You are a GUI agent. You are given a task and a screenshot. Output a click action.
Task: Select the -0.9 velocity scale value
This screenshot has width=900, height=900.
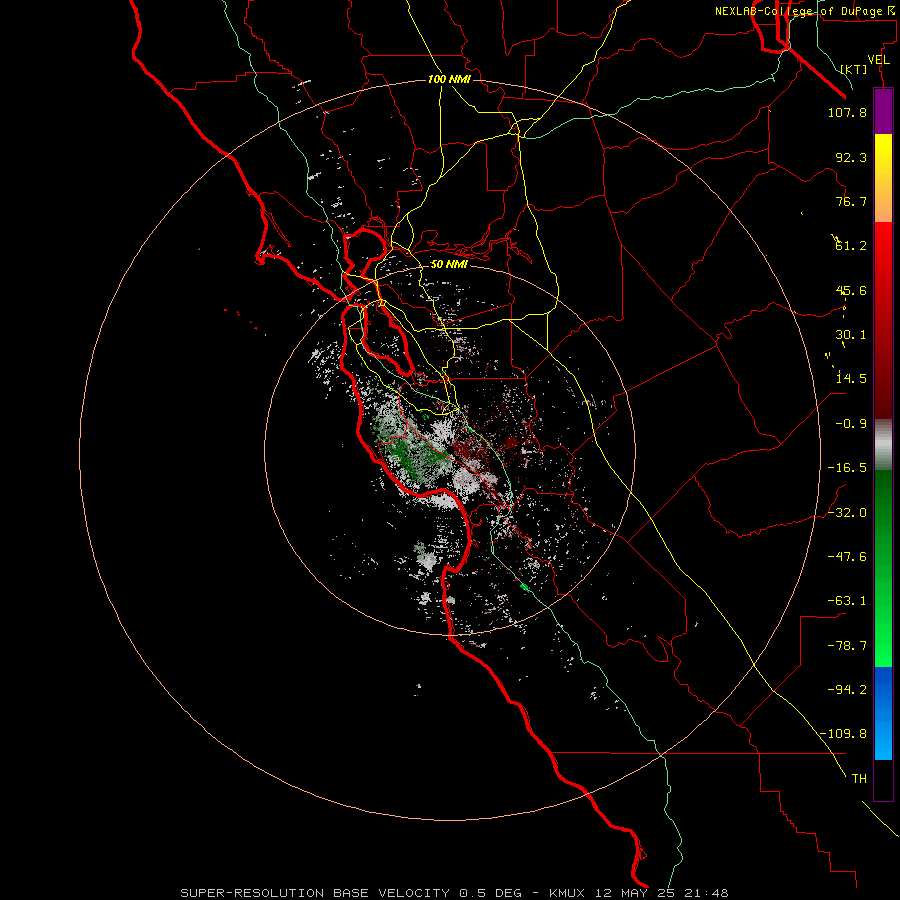(851, 424)
